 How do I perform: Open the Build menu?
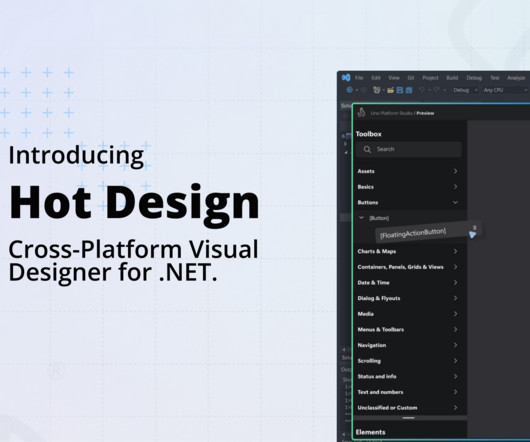coord(452,78)
